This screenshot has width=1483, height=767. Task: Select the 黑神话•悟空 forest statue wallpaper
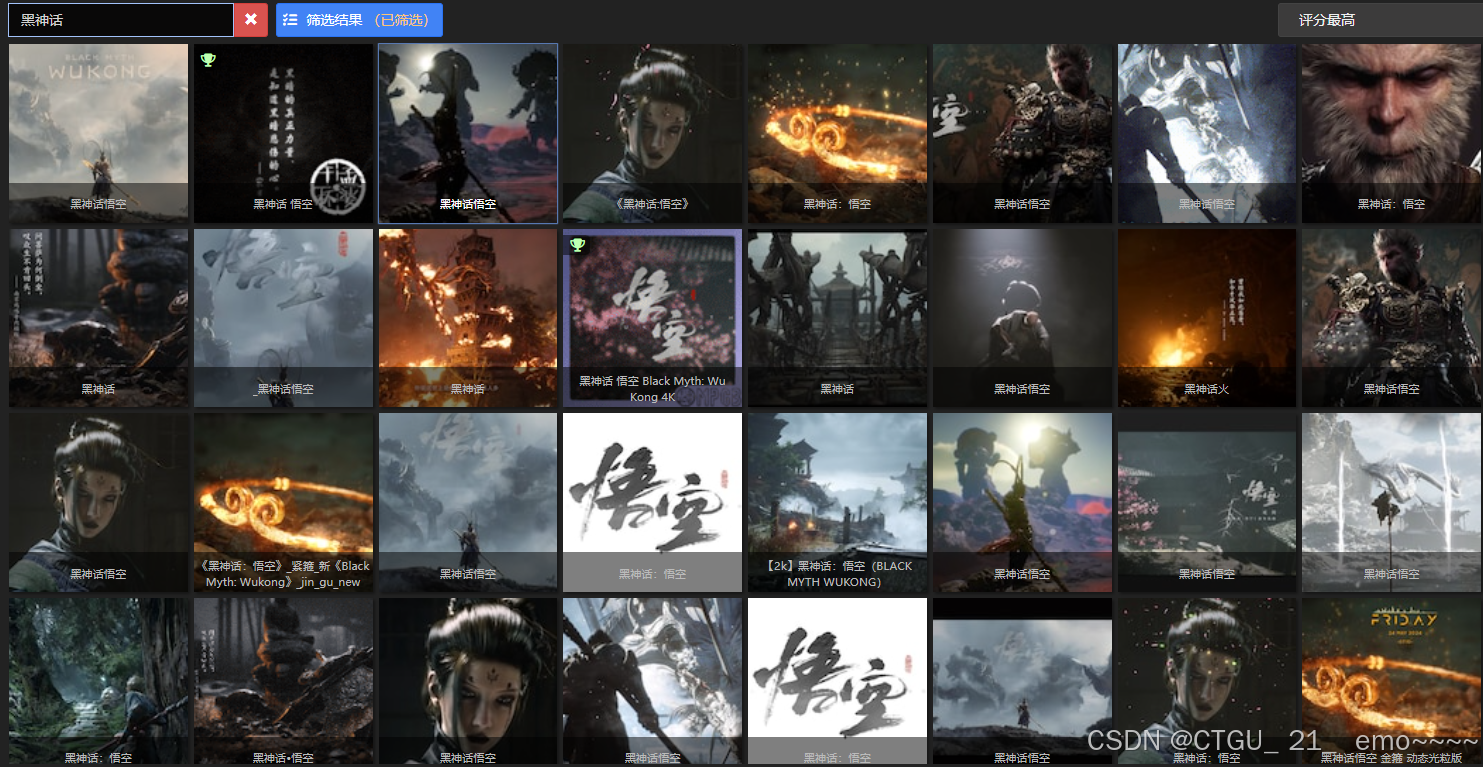pos(283,682)
